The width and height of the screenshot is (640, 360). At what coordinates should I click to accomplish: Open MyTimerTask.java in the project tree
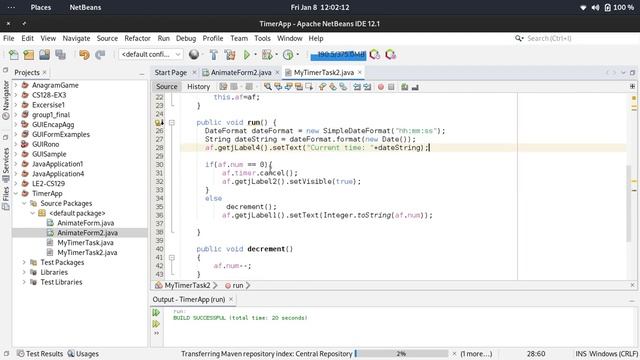tap(85, 243)
